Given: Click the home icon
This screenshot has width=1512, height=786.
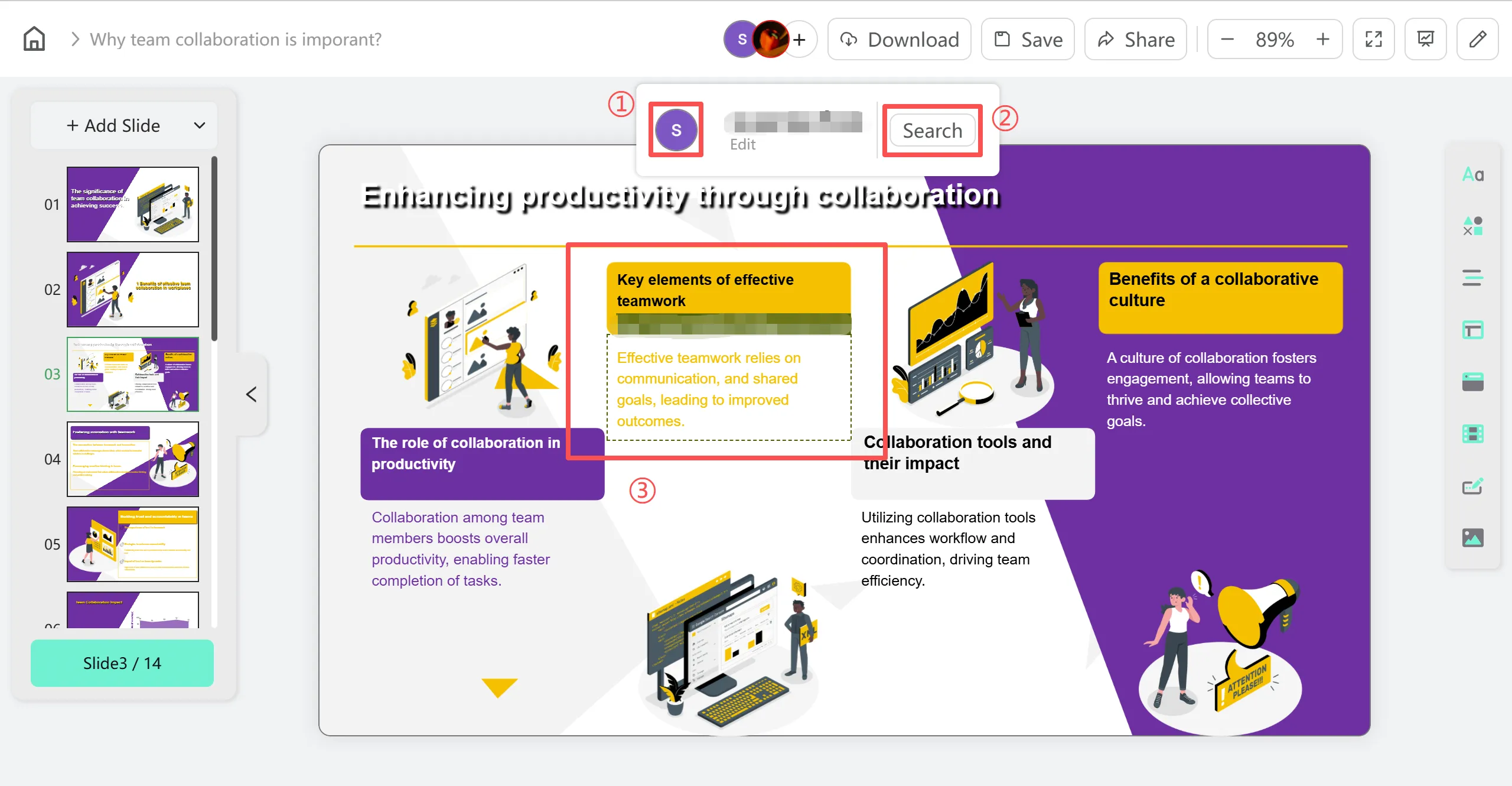Looking at the screenshot, I should tap(34, 39).
